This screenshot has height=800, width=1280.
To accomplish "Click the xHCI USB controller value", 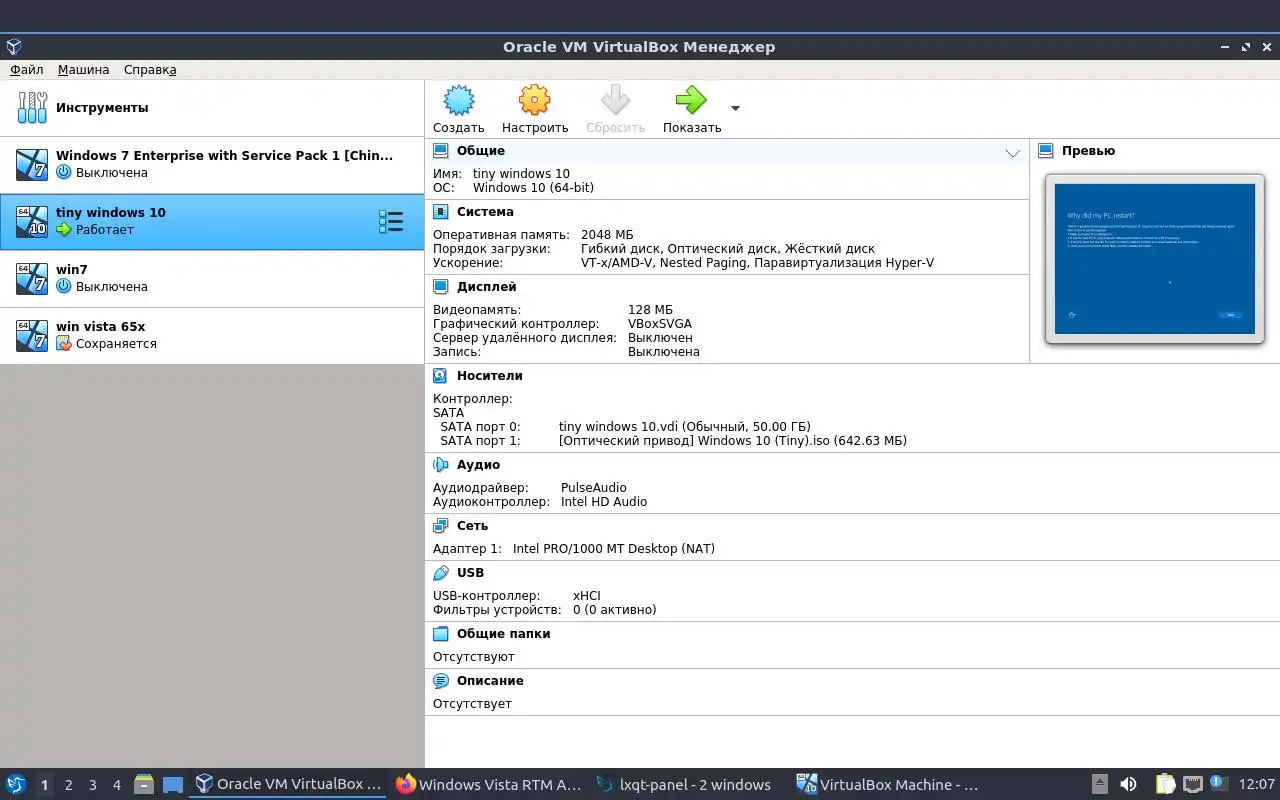I will [587, 596].
